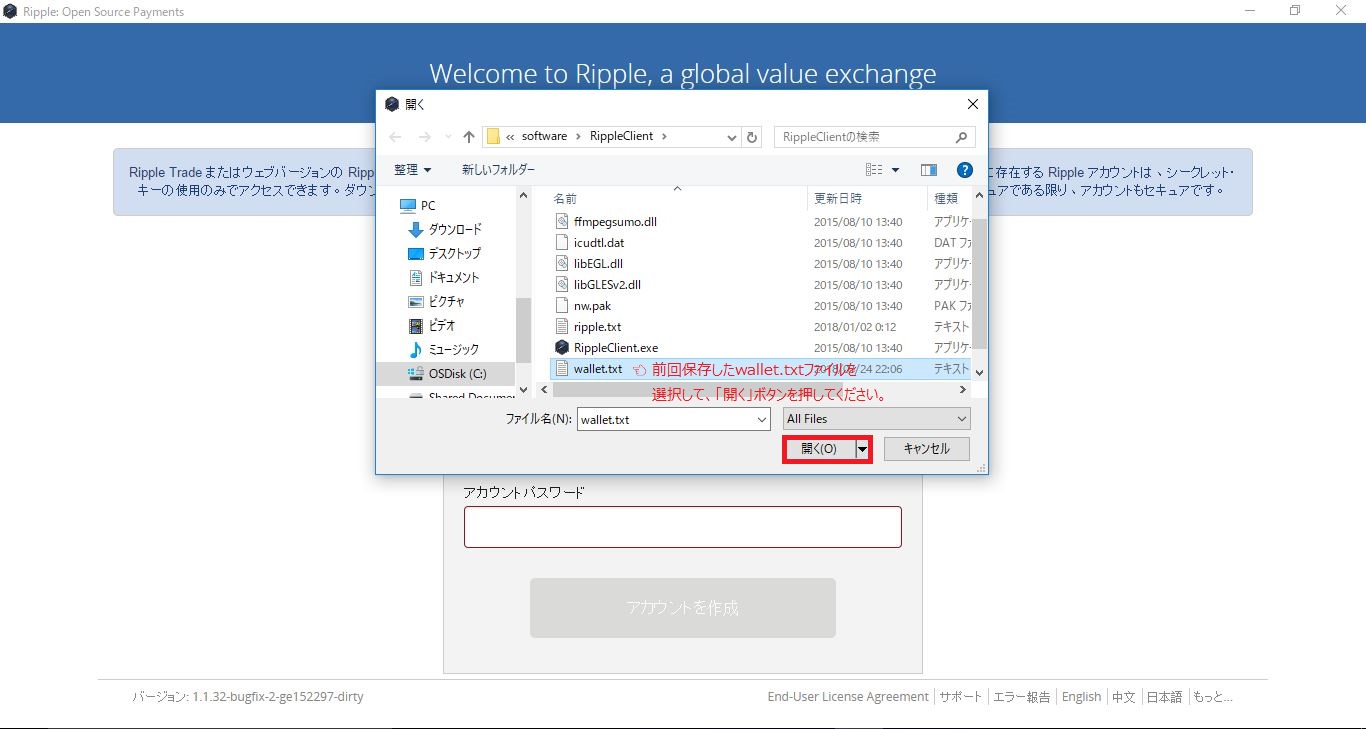Expand the address bar path dropdown

pos(731,136)
